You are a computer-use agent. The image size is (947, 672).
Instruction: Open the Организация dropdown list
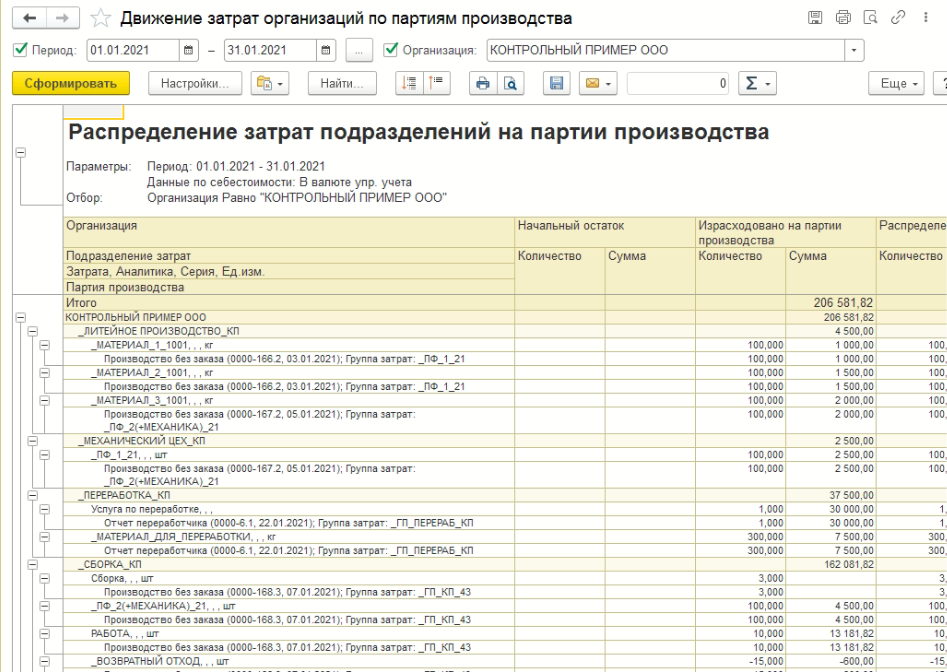pos(853,50)
